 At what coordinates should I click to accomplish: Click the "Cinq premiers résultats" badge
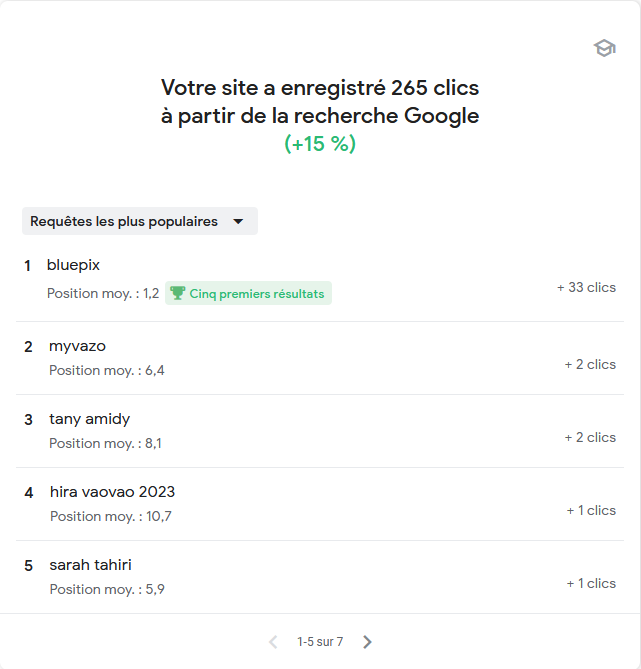[256, 293]
